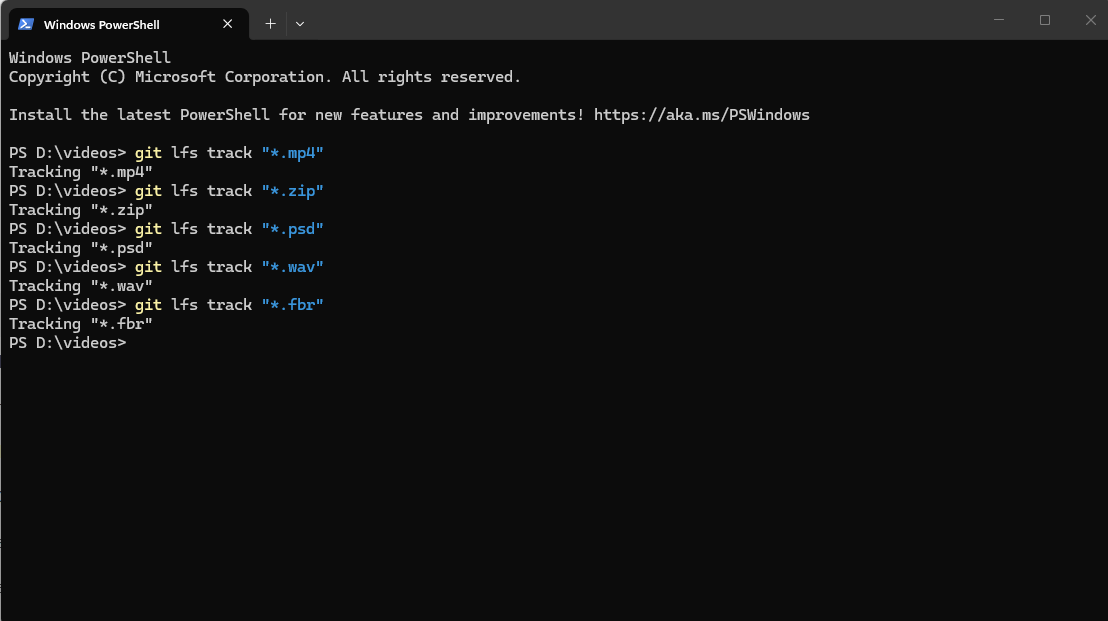Click the command git lfs track "*.fbr"
Viewport: 1108px width, 621px height.
(x=229, y=305)
